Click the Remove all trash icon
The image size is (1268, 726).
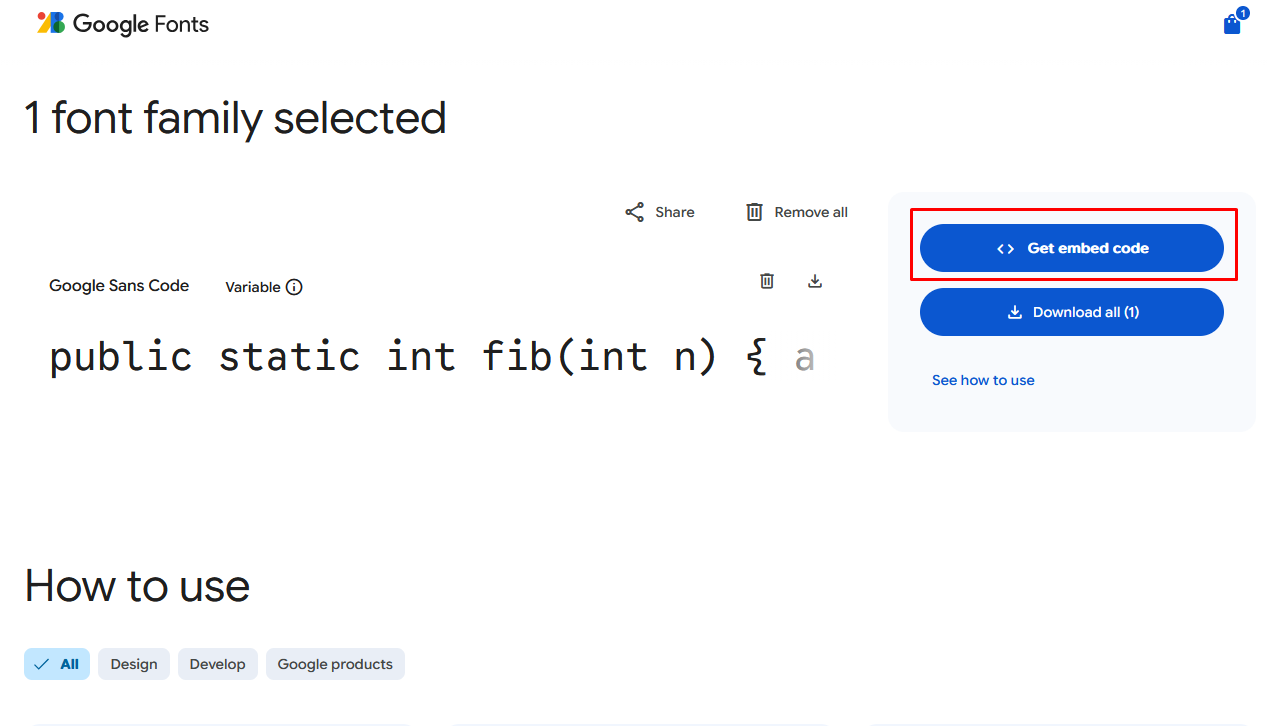coord(754,212)
